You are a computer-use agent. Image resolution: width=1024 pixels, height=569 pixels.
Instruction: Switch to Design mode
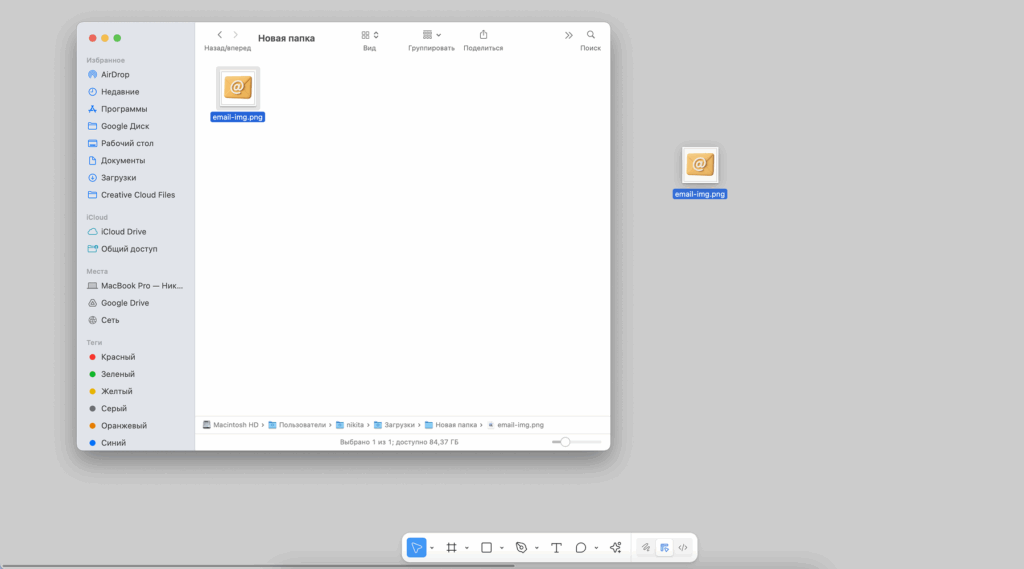[x=664, y=547]
